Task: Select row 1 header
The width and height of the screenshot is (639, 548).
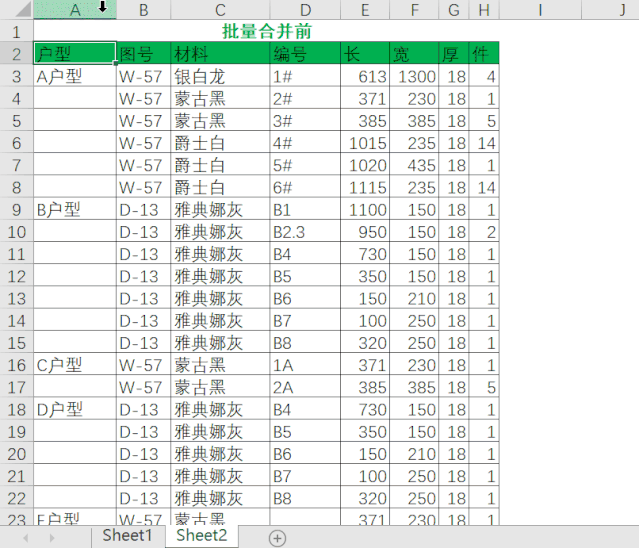Action: [16, 32]
